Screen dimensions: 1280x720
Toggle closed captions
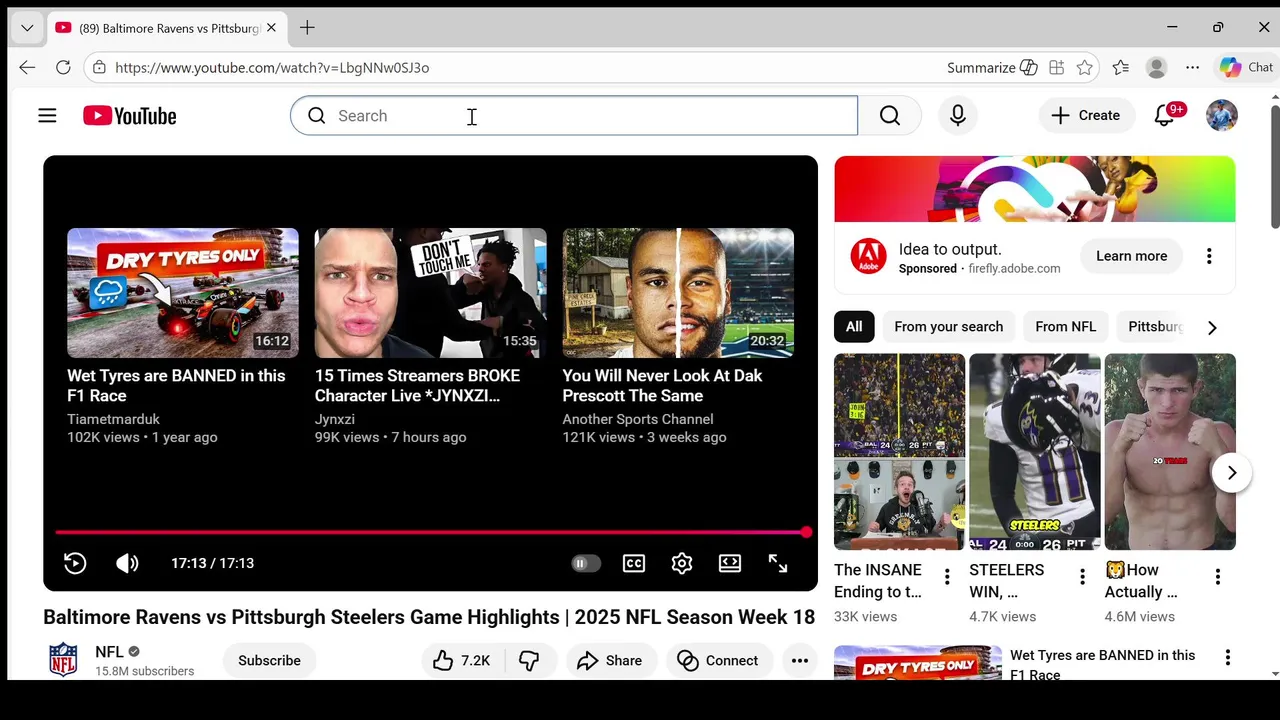click(634, 563)
